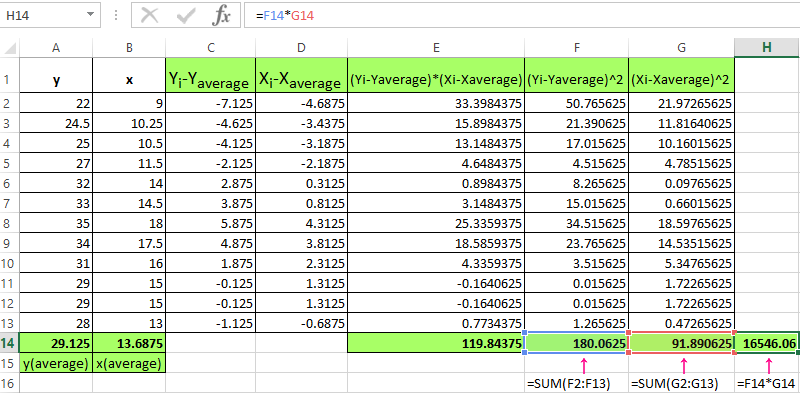Click the 'x' header cell
800x393 pixels.
coord(129,76)
